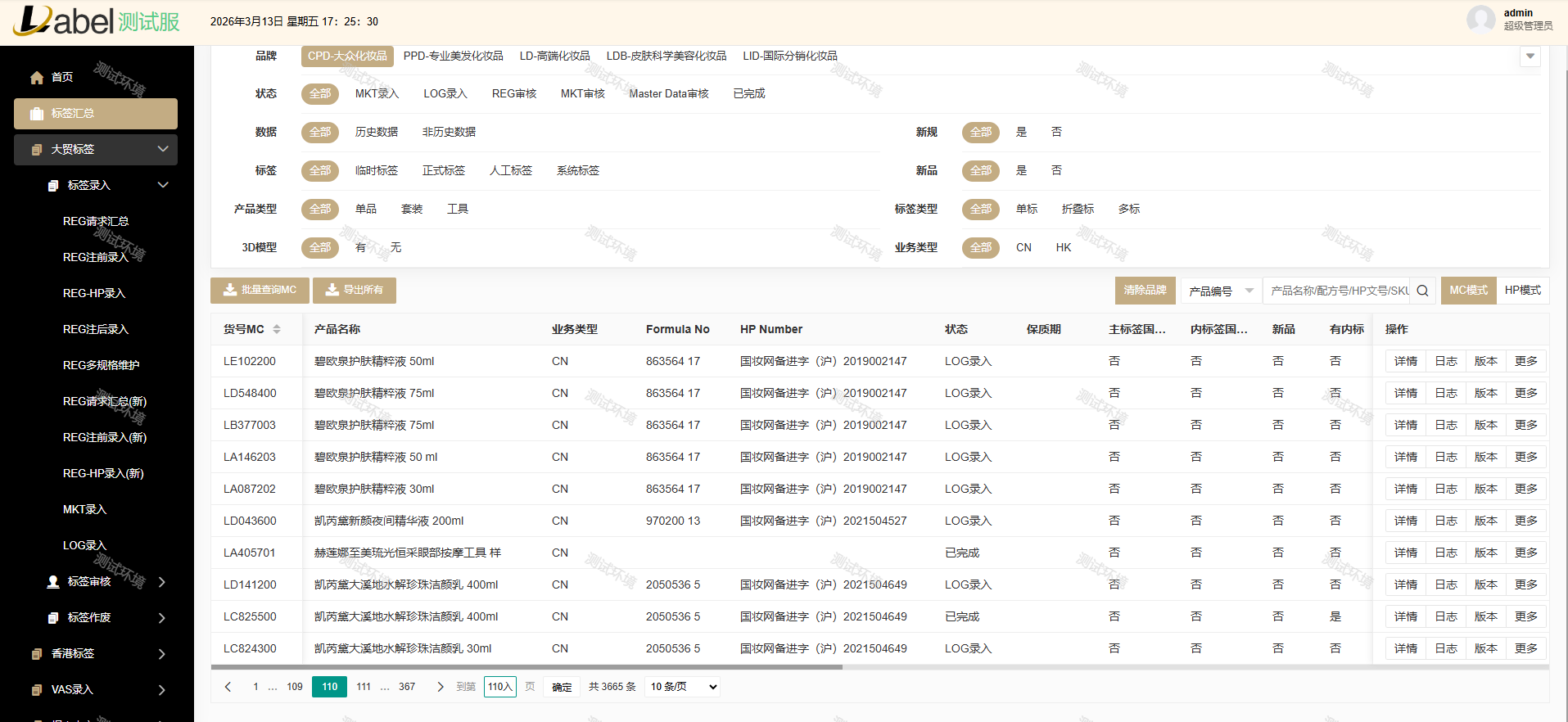1568x722 pixels.
Task: Filter data by 历史数据
Action: click(x=376, y=132)
